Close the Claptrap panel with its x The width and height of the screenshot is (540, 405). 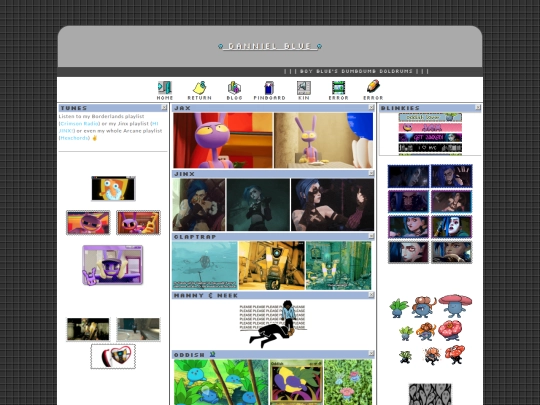click(371, 236)
